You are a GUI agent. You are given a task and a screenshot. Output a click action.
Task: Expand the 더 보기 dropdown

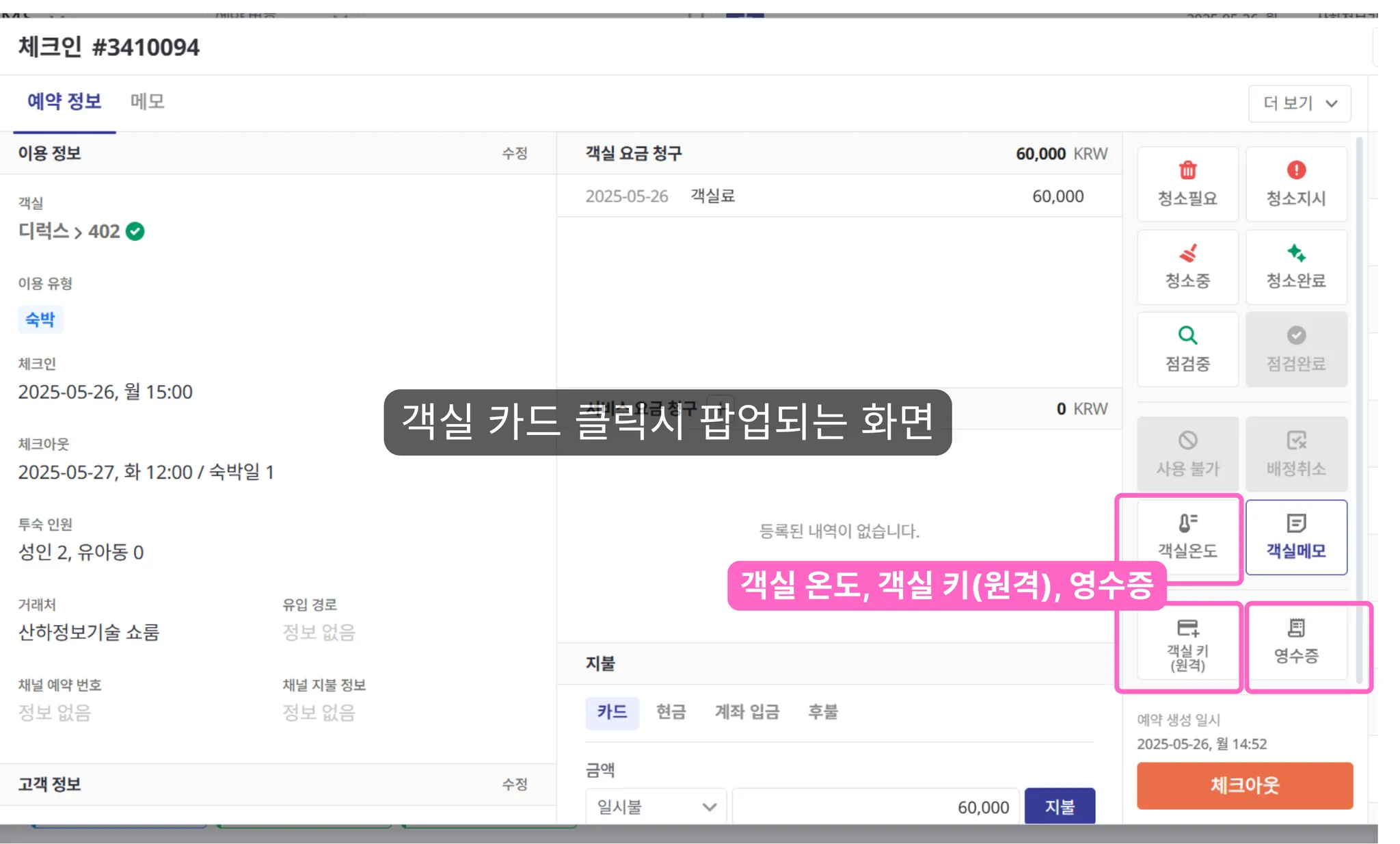pos(1299,103)
